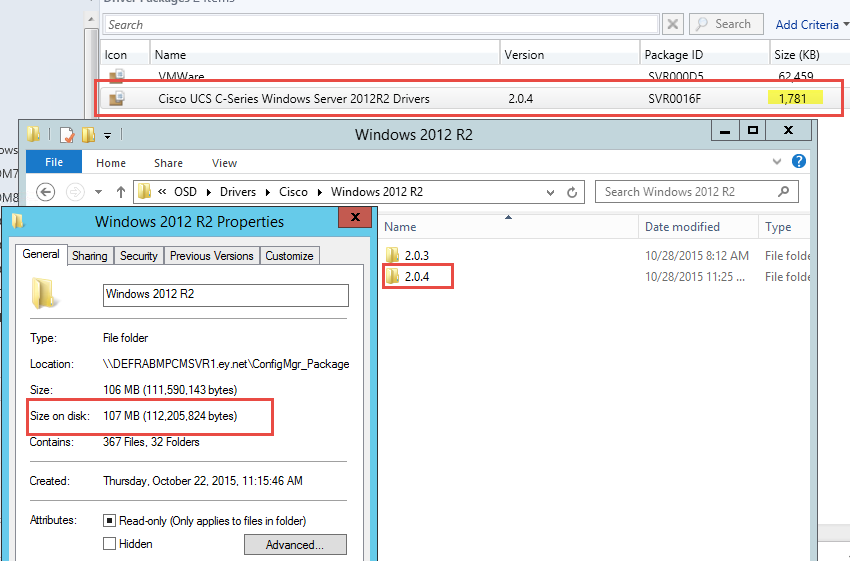Click the Cisco UCS driver package icon
Screen dimensions: 850x561
click(x=117, y=99)
